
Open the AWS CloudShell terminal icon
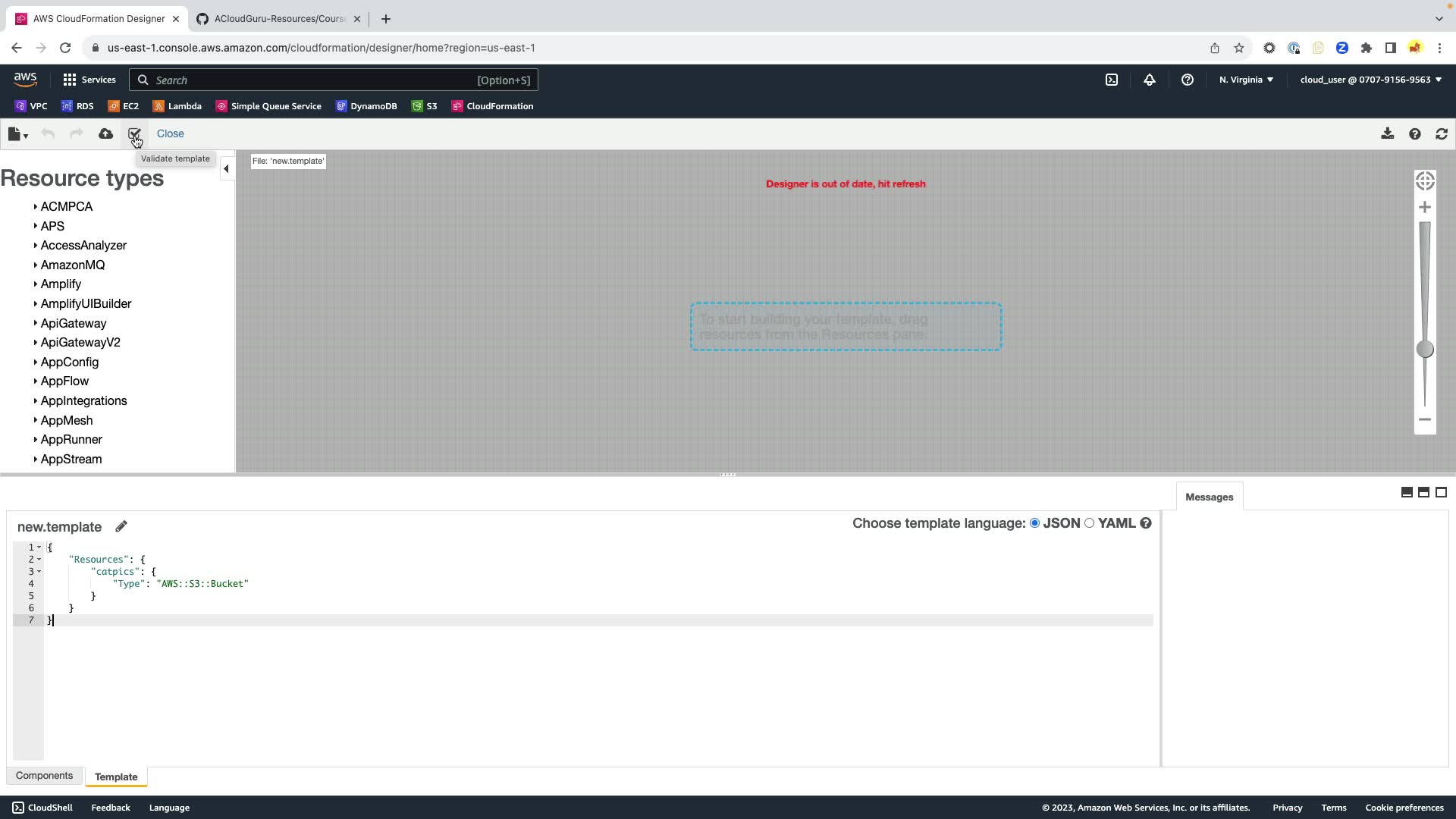[x=1112, y=80]
